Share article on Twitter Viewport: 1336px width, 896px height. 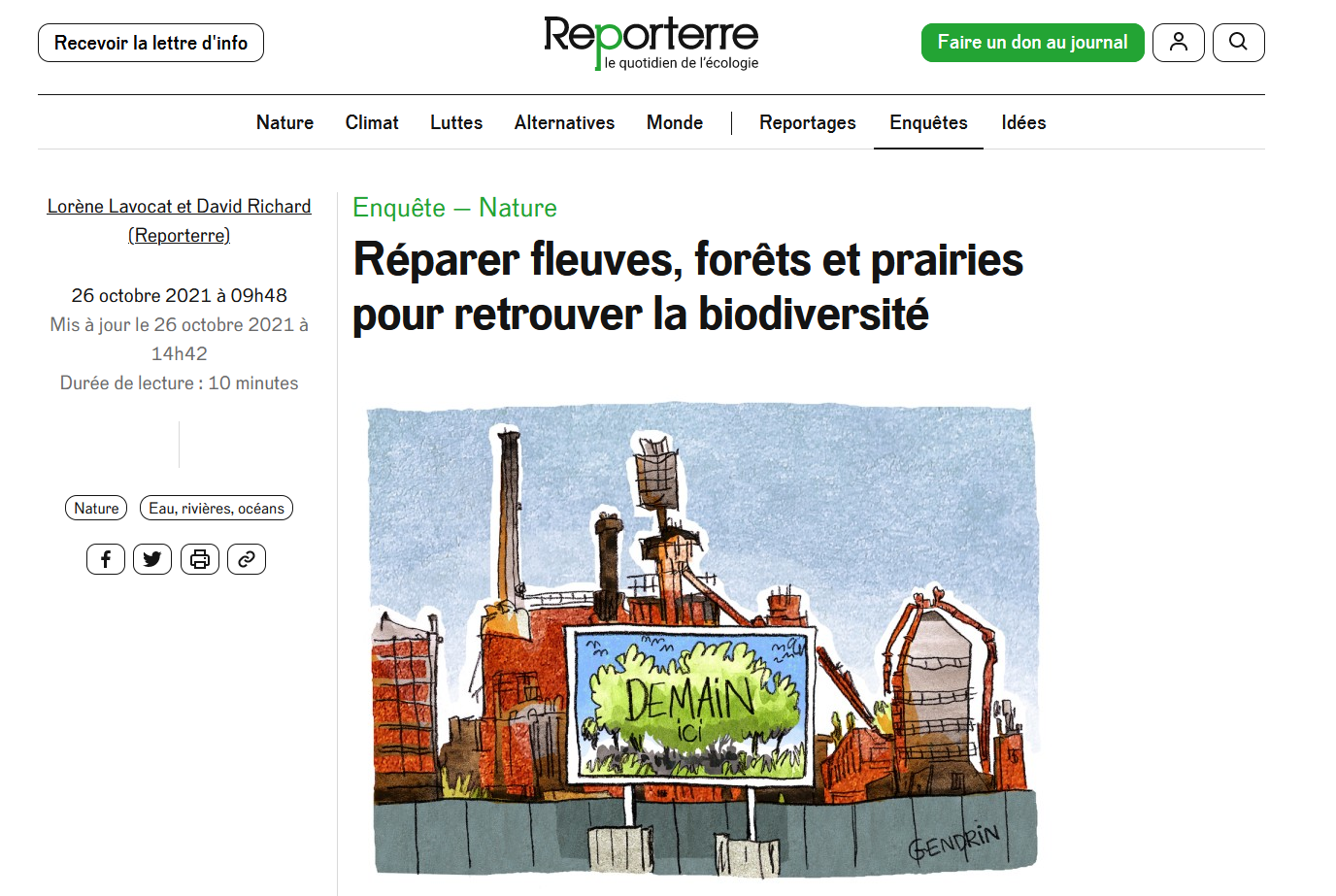tap(152, 559)
